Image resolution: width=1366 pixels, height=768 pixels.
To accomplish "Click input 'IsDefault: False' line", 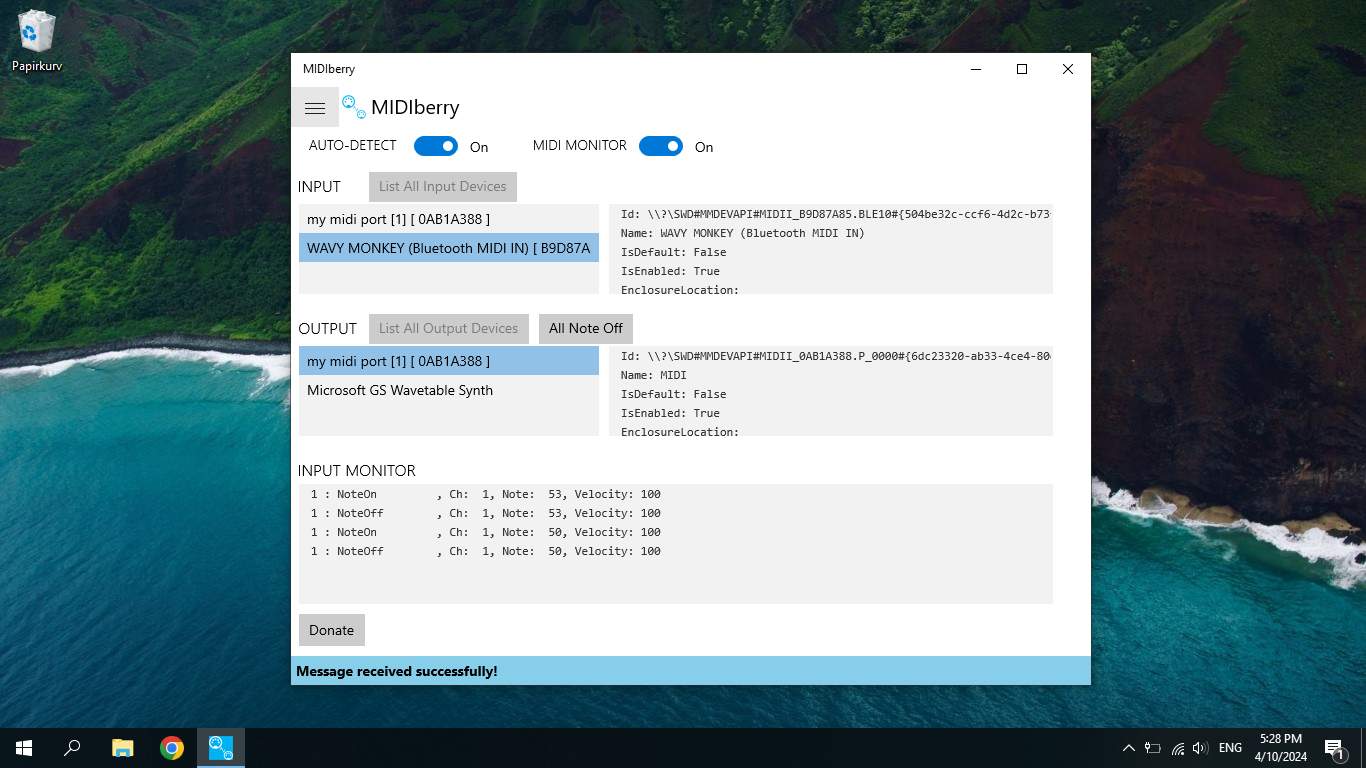I will pyautogui.click(x=674, y=252).
